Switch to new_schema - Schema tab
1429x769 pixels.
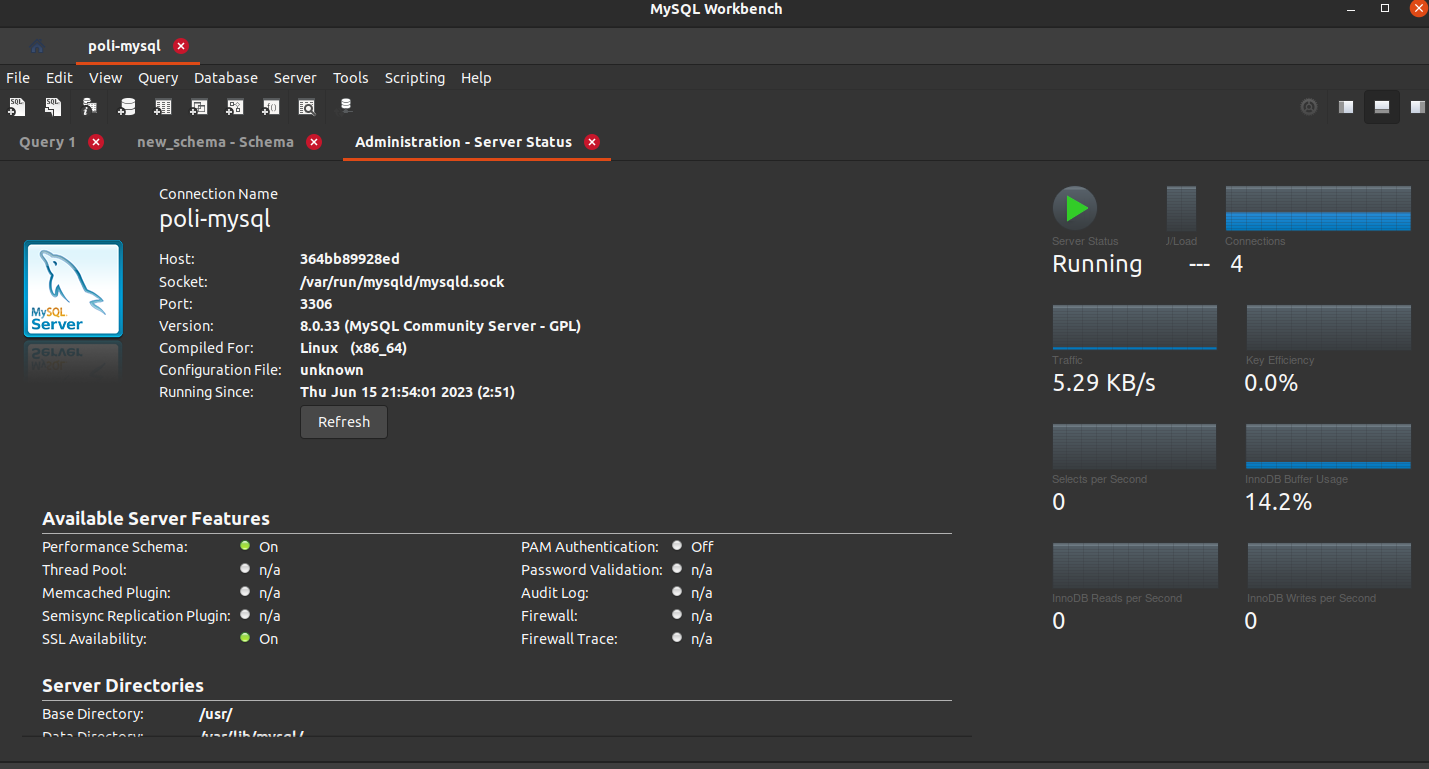click(x=215, y=142)
